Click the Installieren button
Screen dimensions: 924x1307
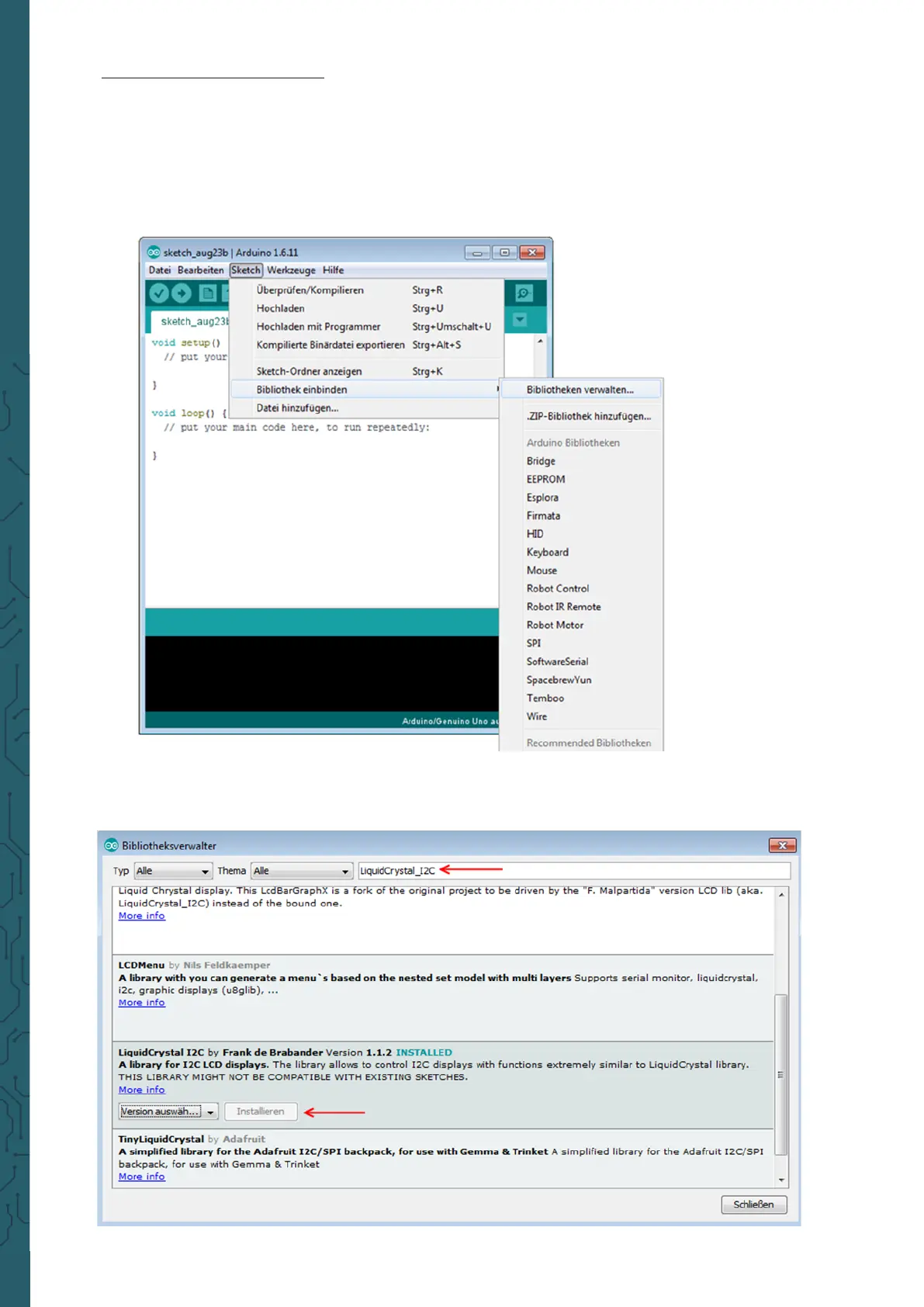pos(261,1111)
